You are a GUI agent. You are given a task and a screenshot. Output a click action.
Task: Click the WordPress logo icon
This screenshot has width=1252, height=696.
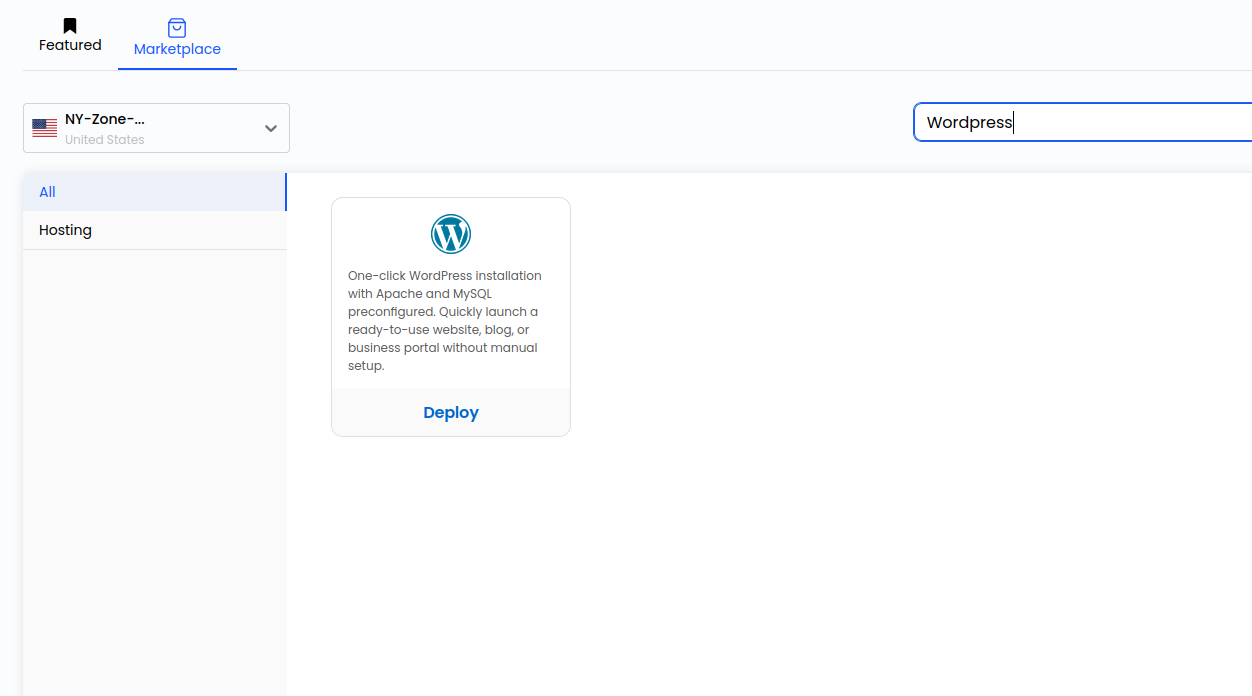[x=451, y=234]
